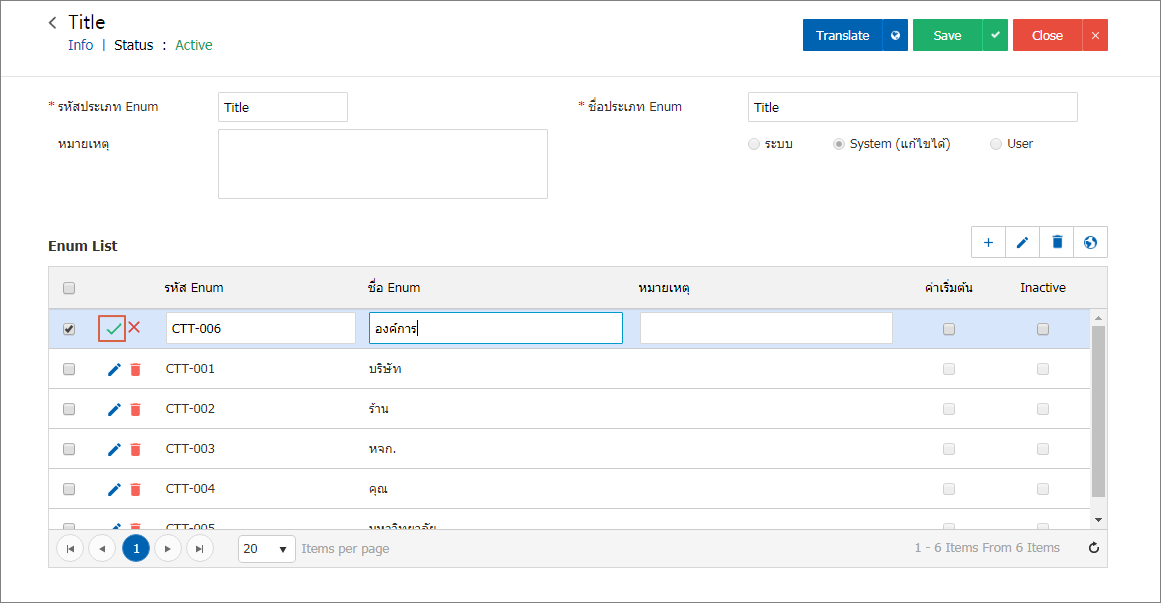Click the หจก. name cell
Image resolution: width=1161 pixels, height=603 pixels.
[382, 449]
